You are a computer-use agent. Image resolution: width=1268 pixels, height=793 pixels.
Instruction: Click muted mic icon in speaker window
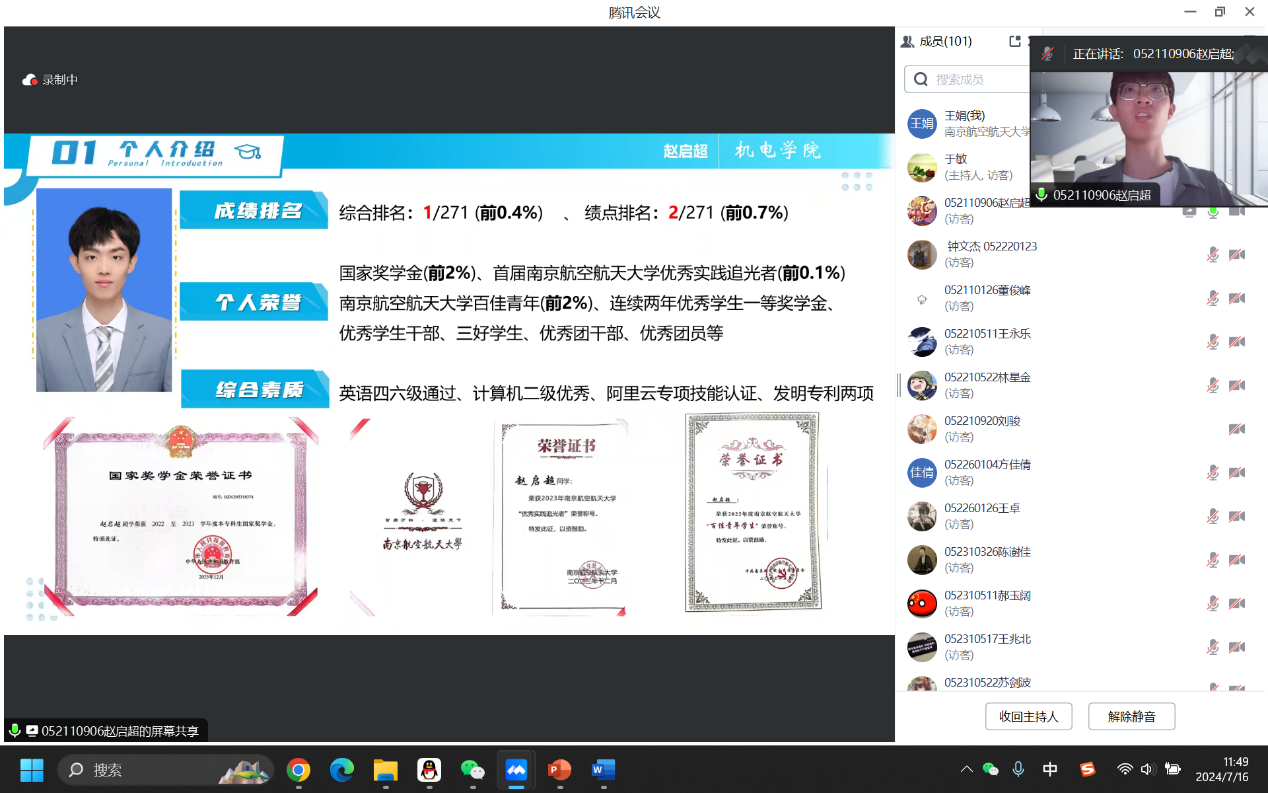tap(1047, 54)
